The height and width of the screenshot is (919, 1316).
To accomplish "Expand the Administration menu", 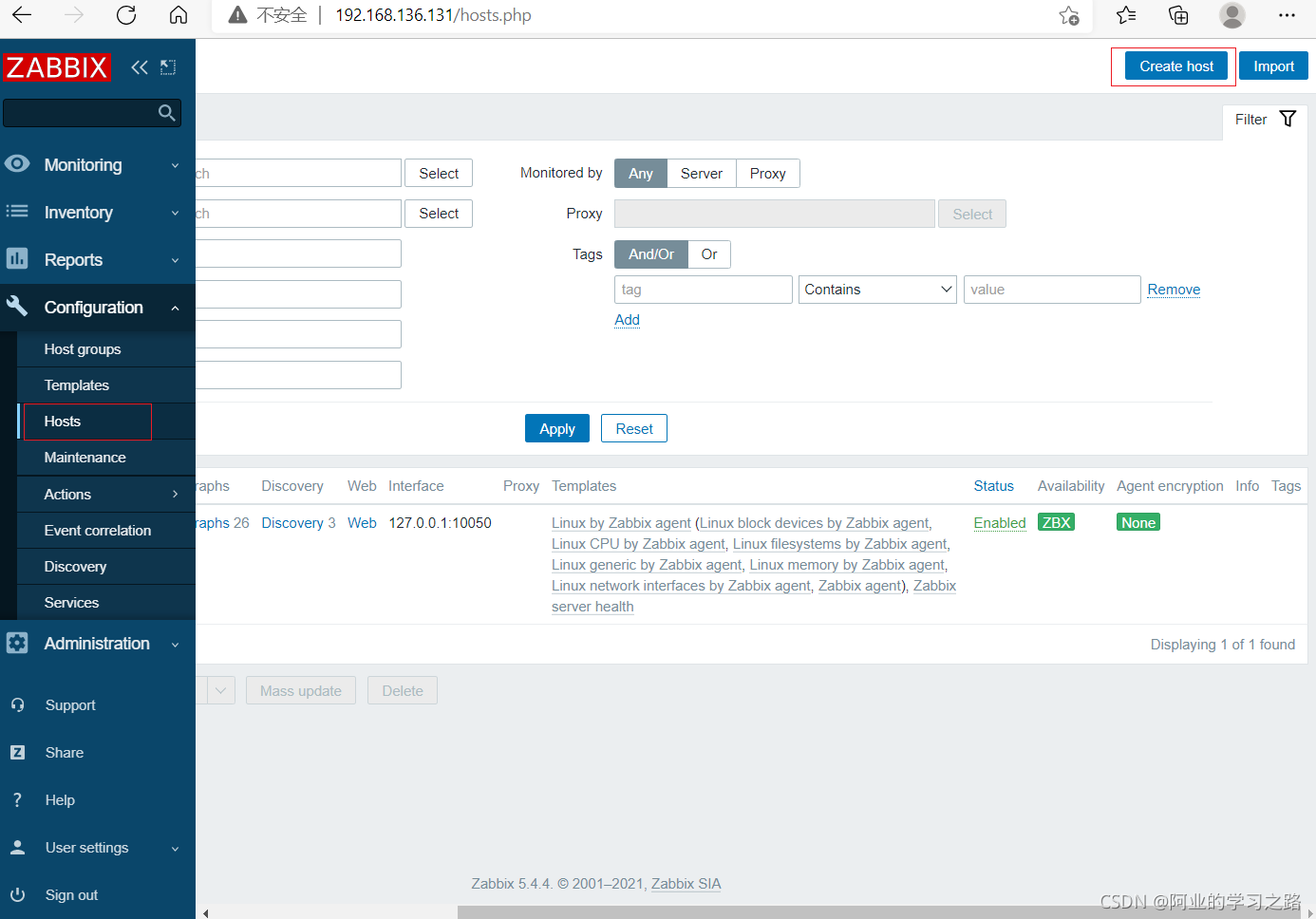I will 175,644.
